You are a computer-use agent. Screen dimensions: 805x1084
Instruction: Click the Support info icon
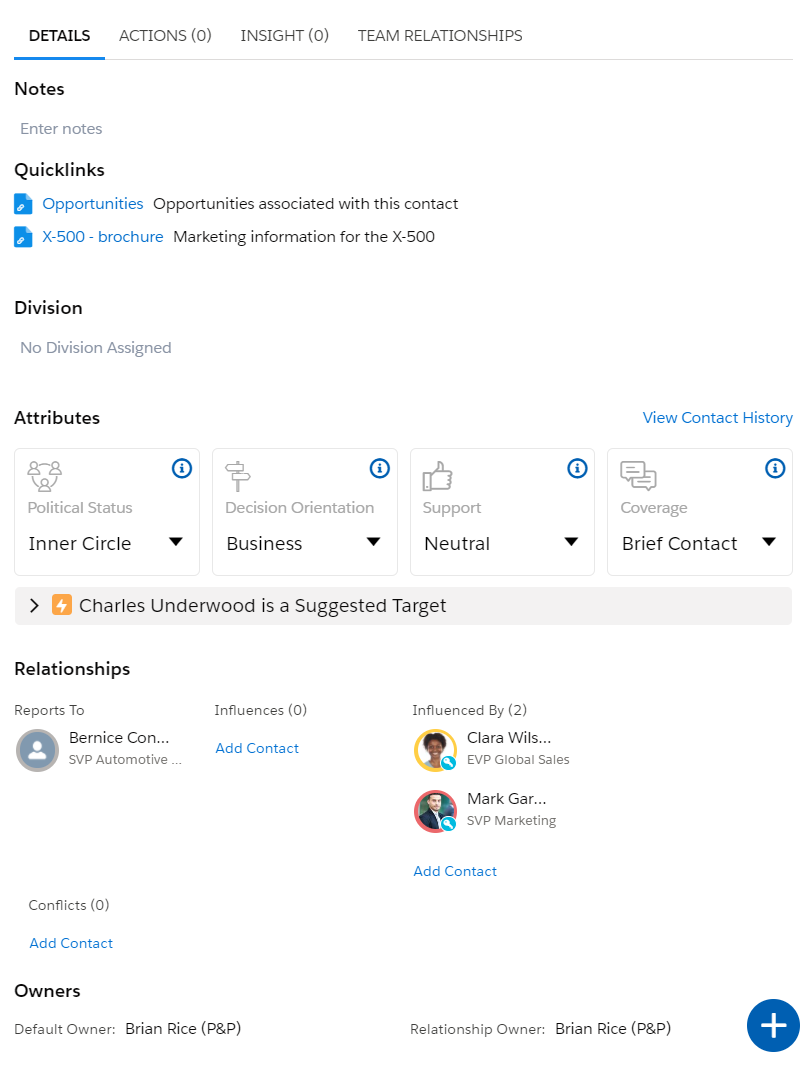click(577, 469)
